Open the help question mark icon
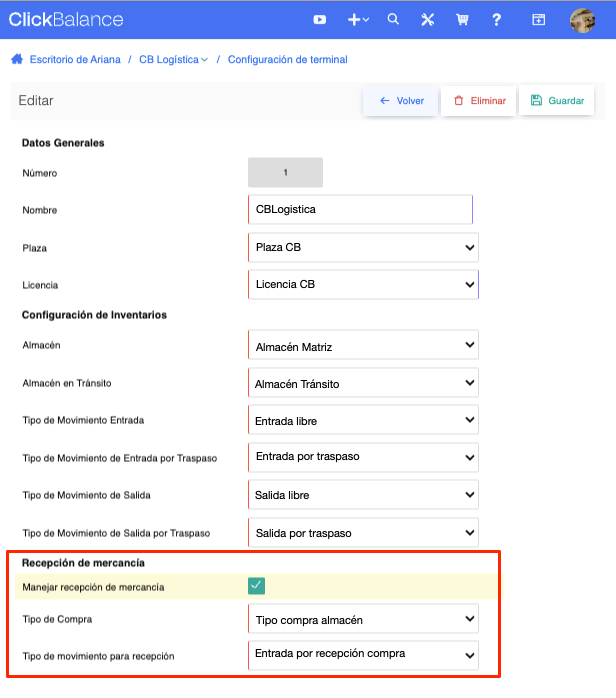Screen dimensions: 616x698 497,20
